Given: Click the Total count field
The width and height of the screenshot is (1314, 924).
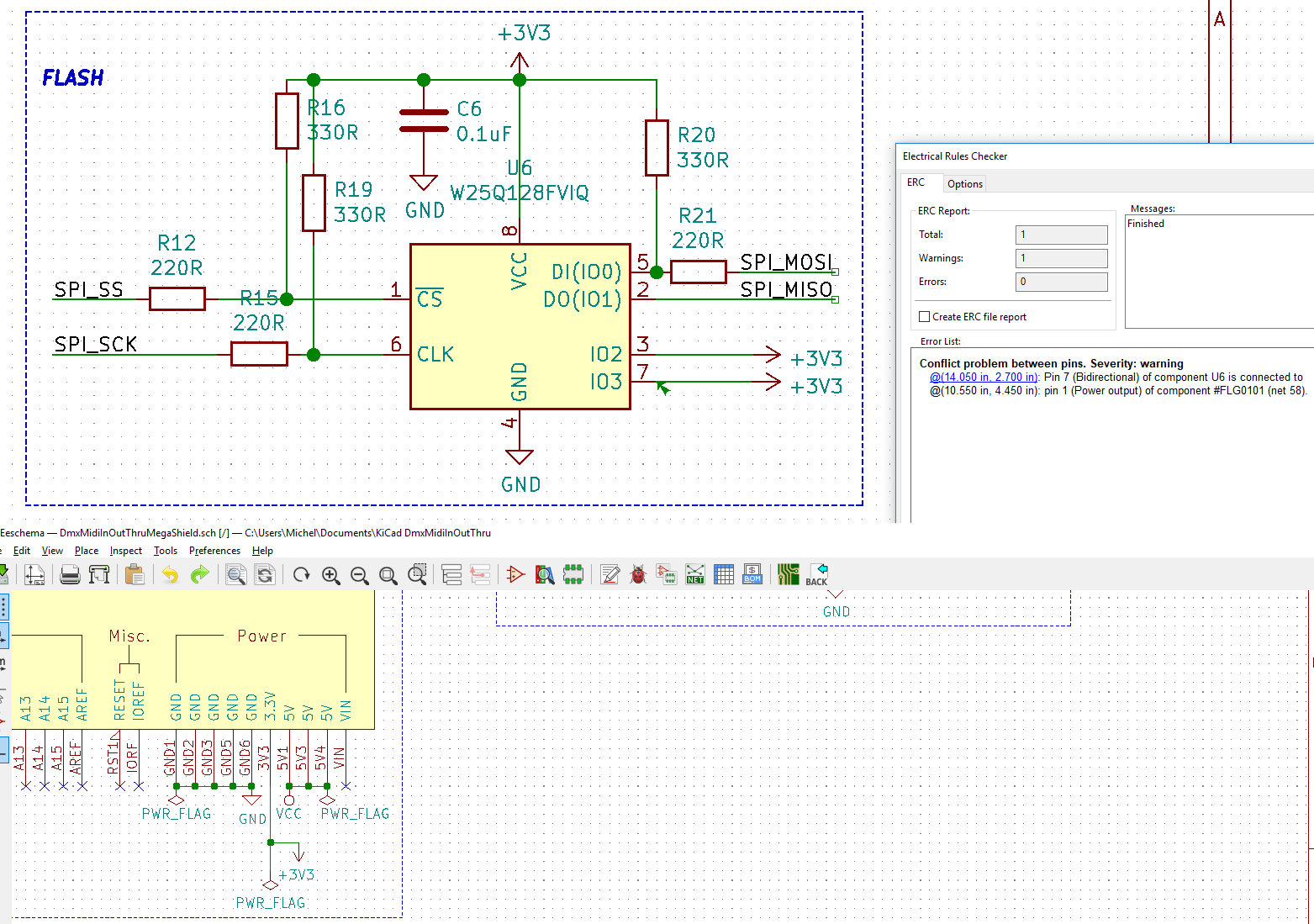Looking at the screenshot, I should click(1061, 235).
